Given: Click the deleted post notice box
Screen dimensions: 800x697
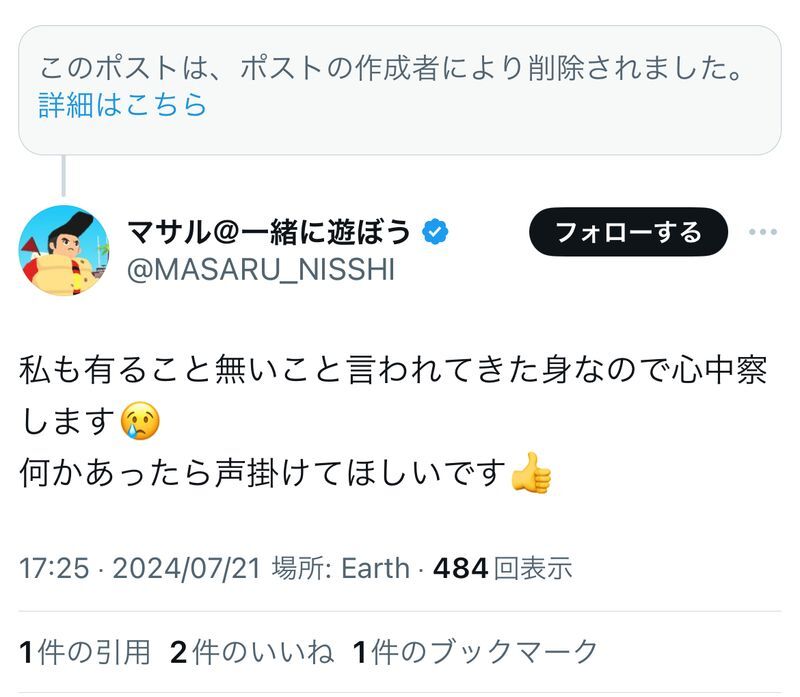Looking at the screenshot, I should 400,90.
